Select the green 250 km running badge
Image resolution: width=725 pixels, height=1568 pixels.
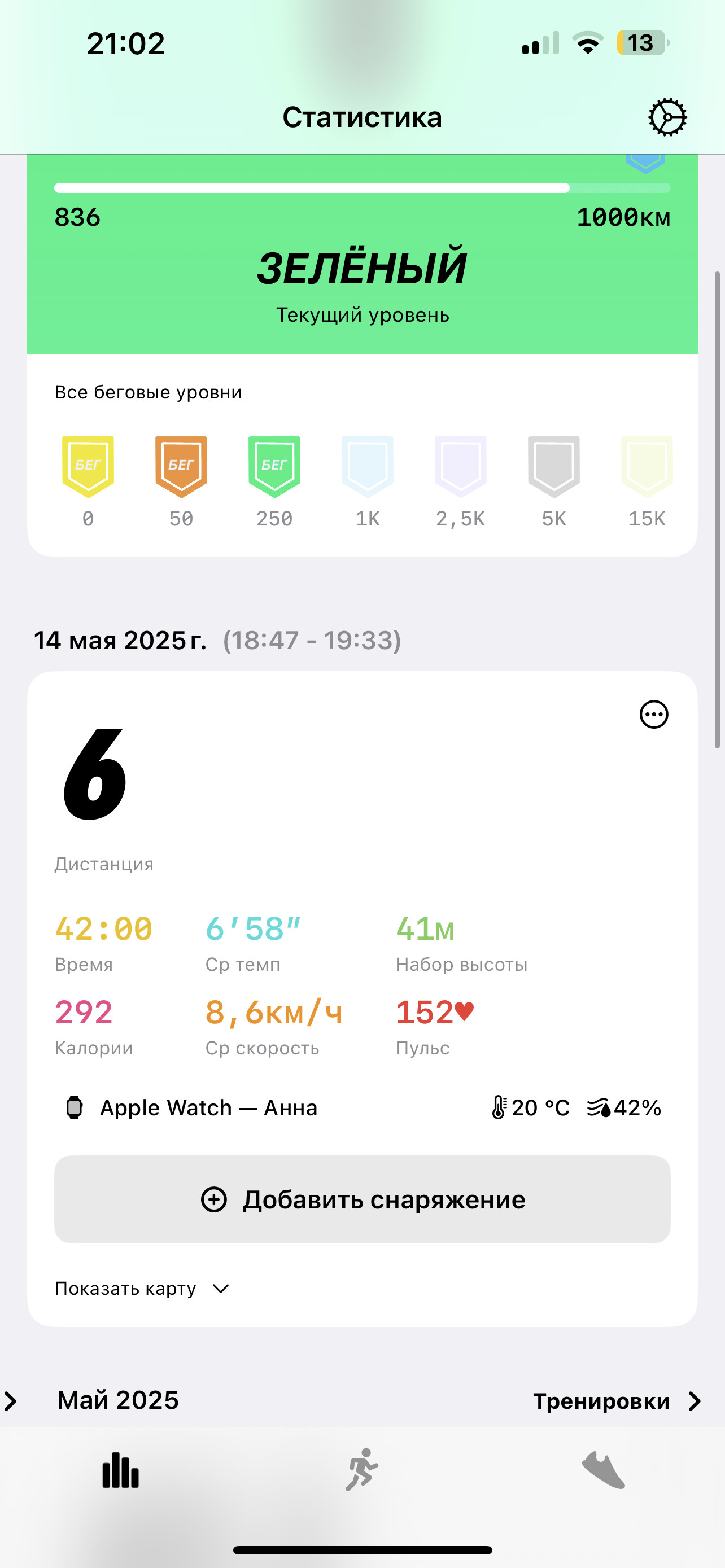pos(274,467)
